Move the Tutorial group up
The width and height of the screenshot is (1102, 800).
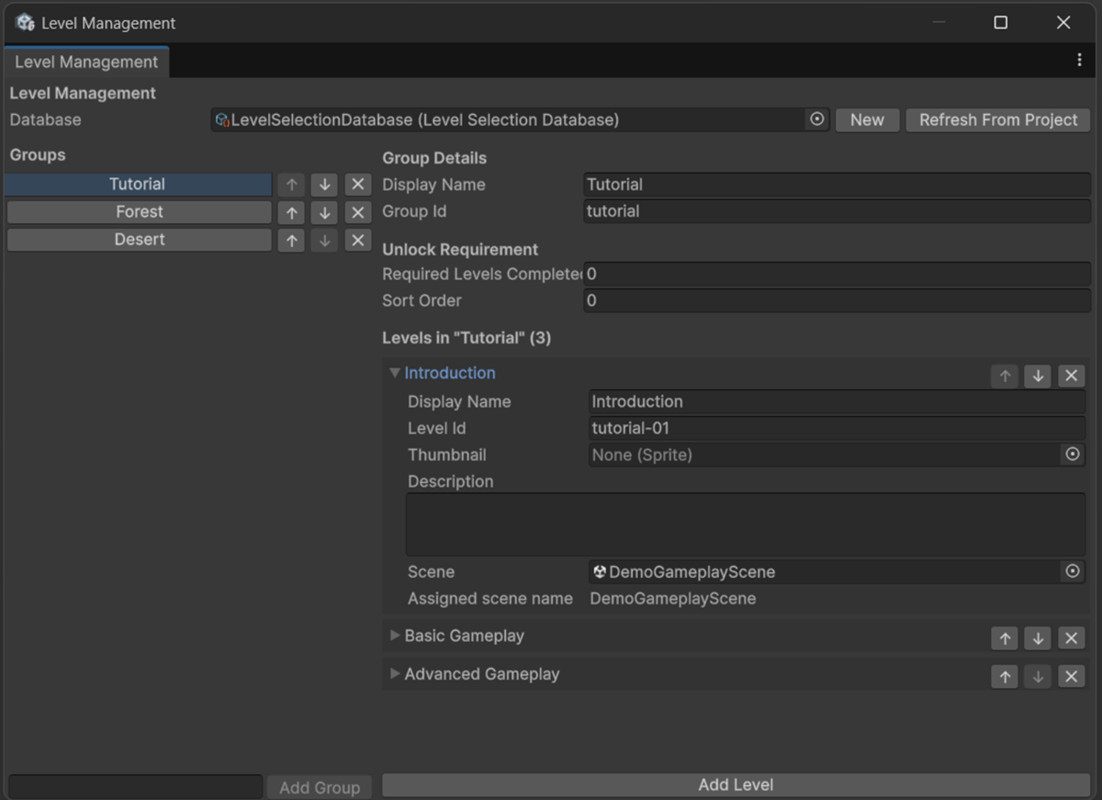[292, 185]
